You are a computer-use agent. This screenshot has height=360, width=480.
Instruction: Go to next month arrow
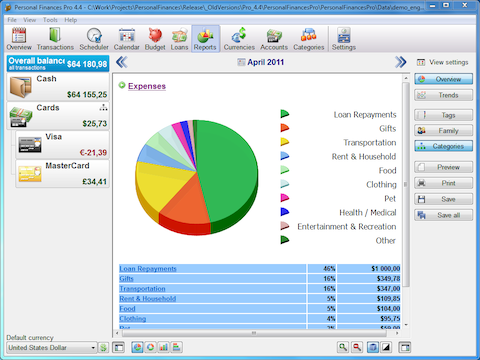[400, 62]
